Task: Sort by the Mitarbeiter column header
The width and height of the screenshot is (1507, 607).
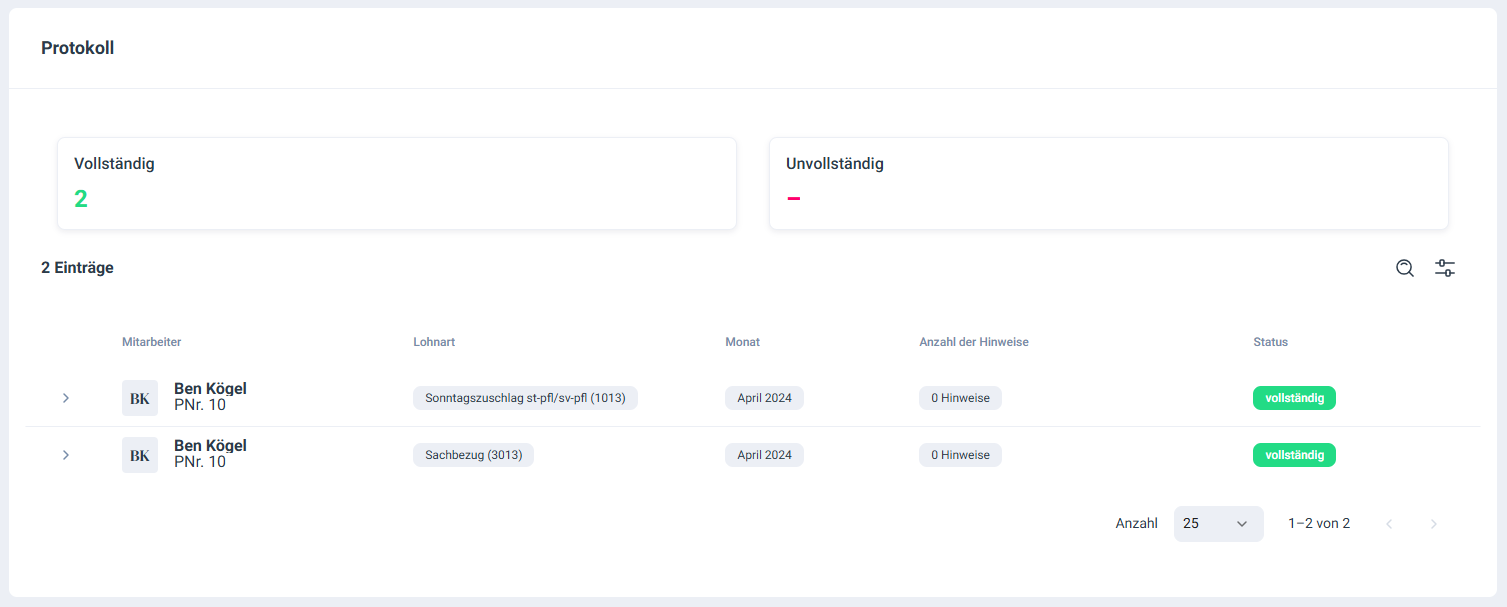Action: point(151,342)
